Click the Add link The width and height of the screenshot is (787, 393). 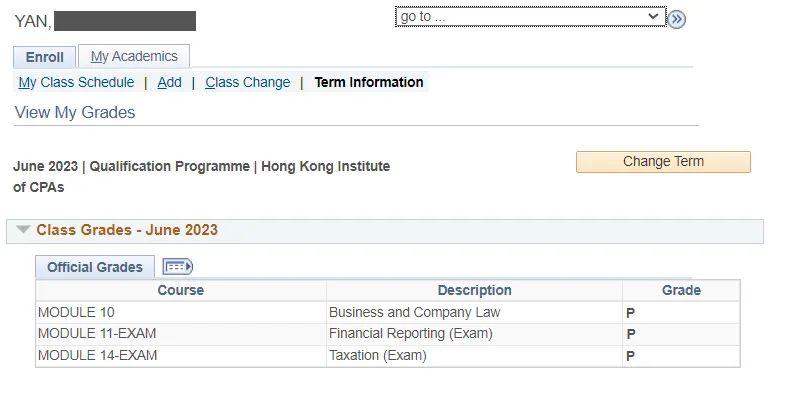click(170, 82)
